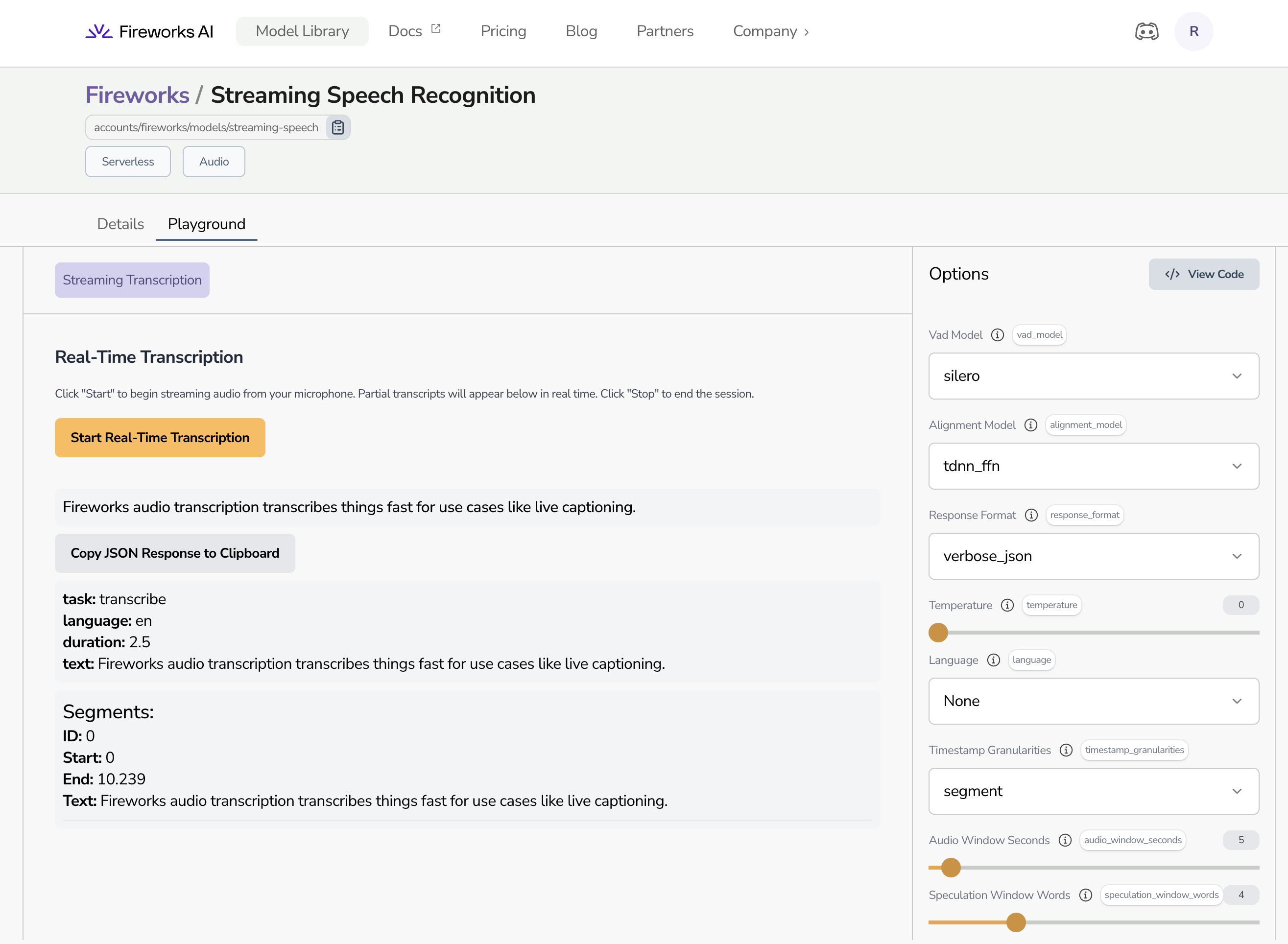
Task: Click the Audio Window Seconds value box
Action: click(x=1241, y=840)
